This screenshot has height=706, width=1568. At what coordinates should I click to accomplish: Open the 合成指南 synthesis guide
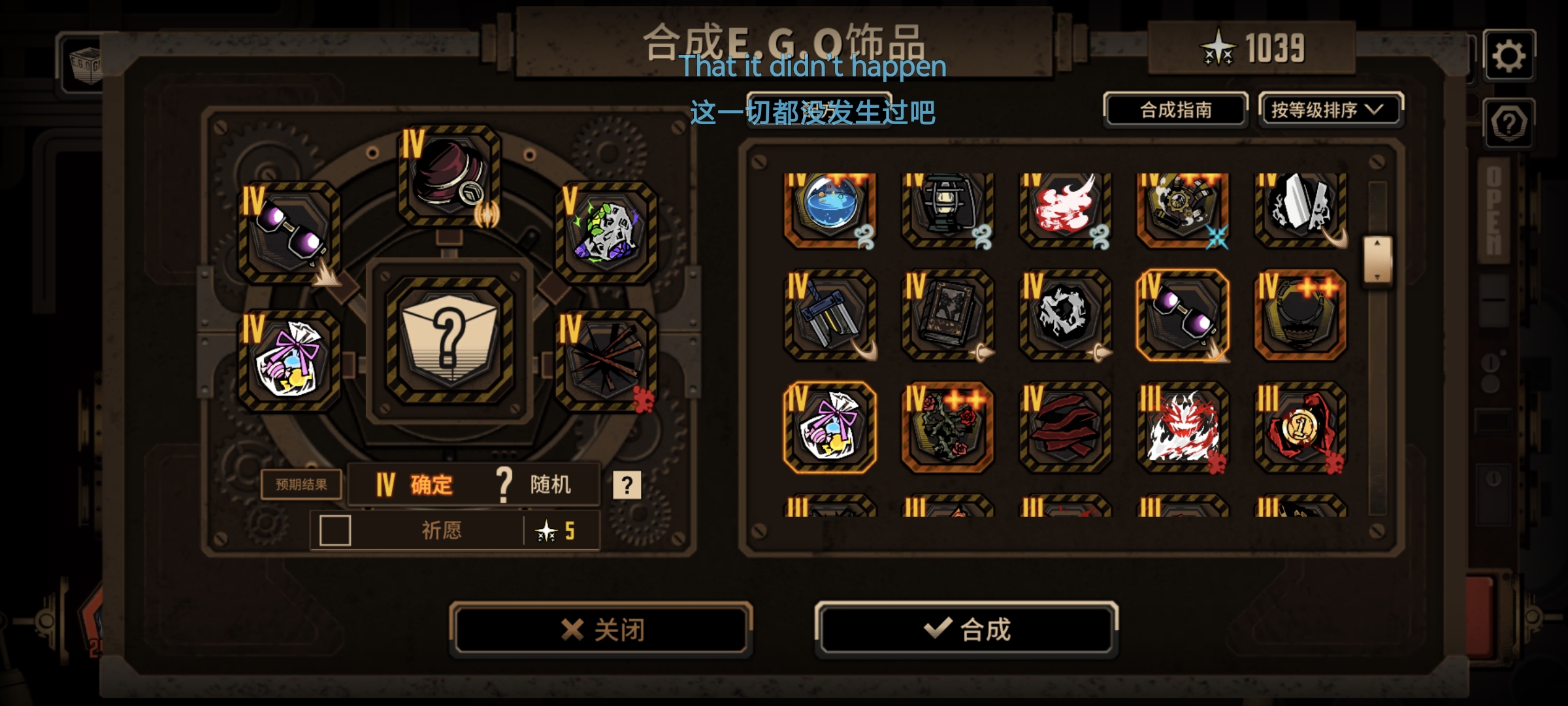click(1176, 110)
